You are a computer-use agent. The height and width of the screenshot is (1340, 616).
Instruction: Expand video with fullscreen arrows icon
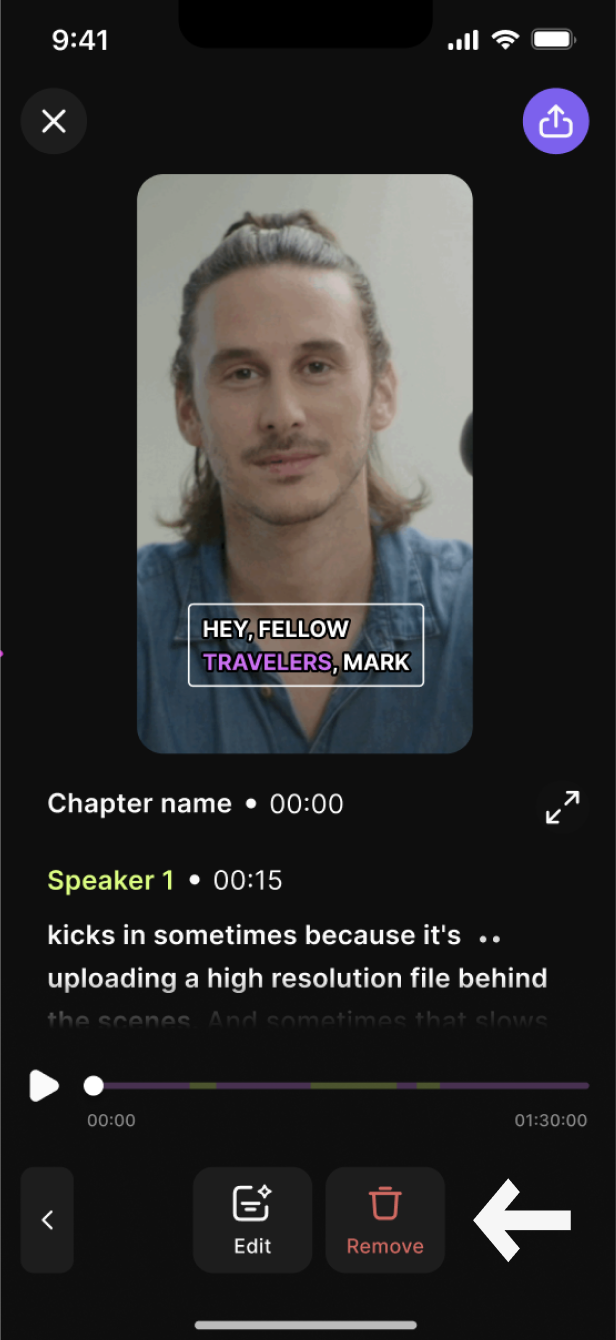[563, 806]
